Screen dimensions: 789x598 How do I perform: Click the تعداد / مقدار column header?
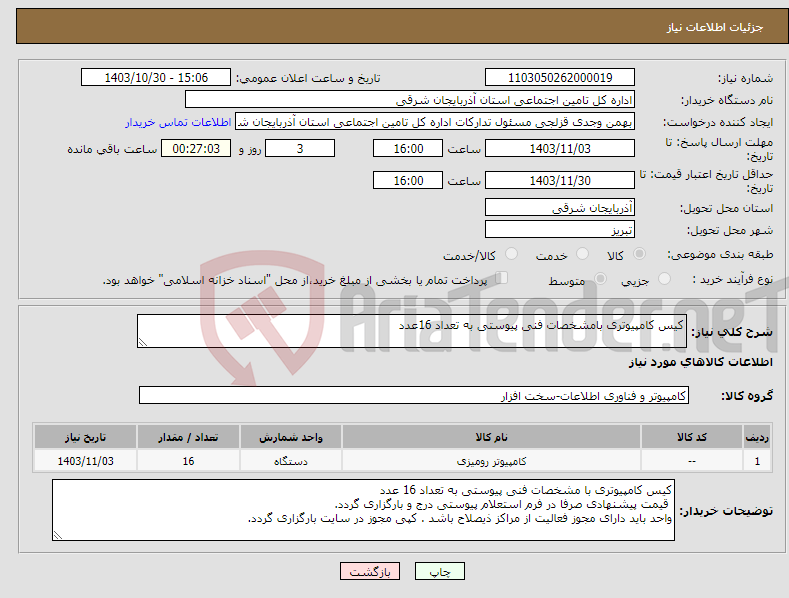188,437
